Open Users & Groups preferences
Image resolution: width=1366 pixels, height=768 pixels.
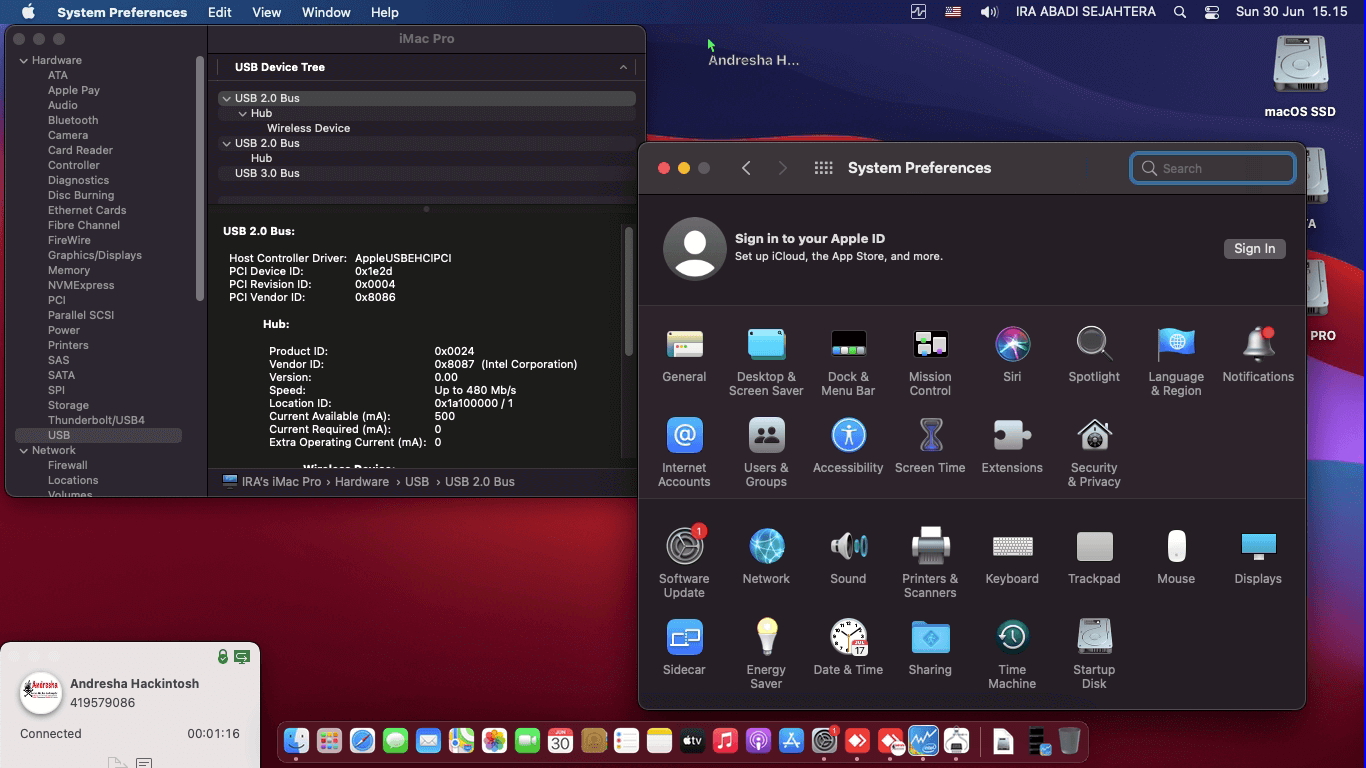tap(766, 453)
